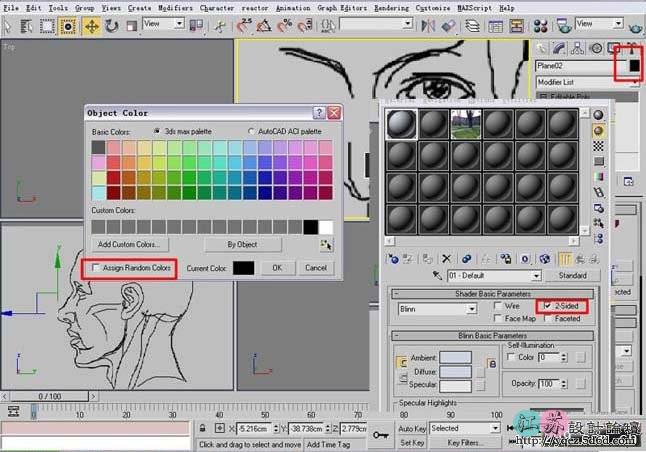Pick black swatch in Custom Colors row
Screen dimensions: 646x452
pyautogui.click(x=311, y=227)
